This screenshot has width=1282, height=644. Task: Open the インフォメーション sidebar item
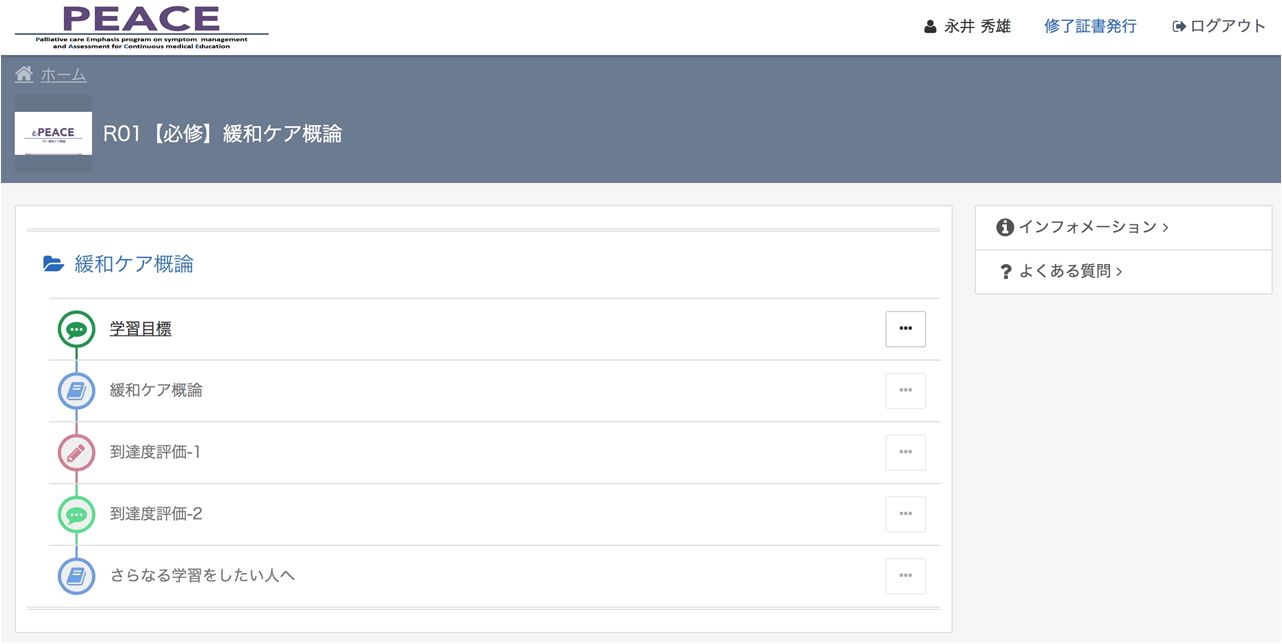[x=1123, y=228]
